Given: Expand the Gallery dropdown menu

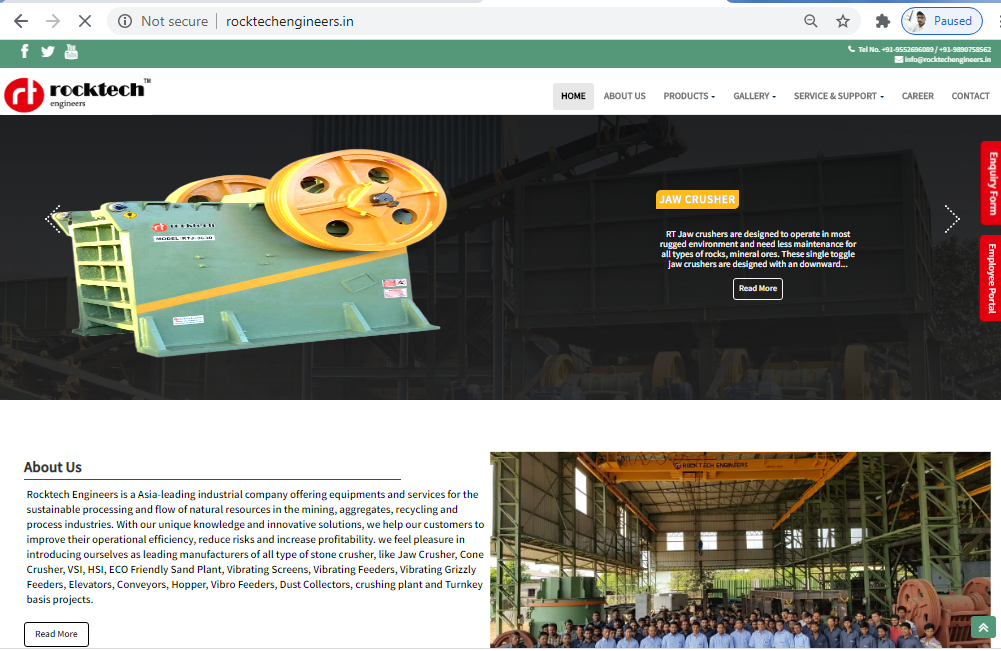Looking at the screenshot, I should 754,96.
